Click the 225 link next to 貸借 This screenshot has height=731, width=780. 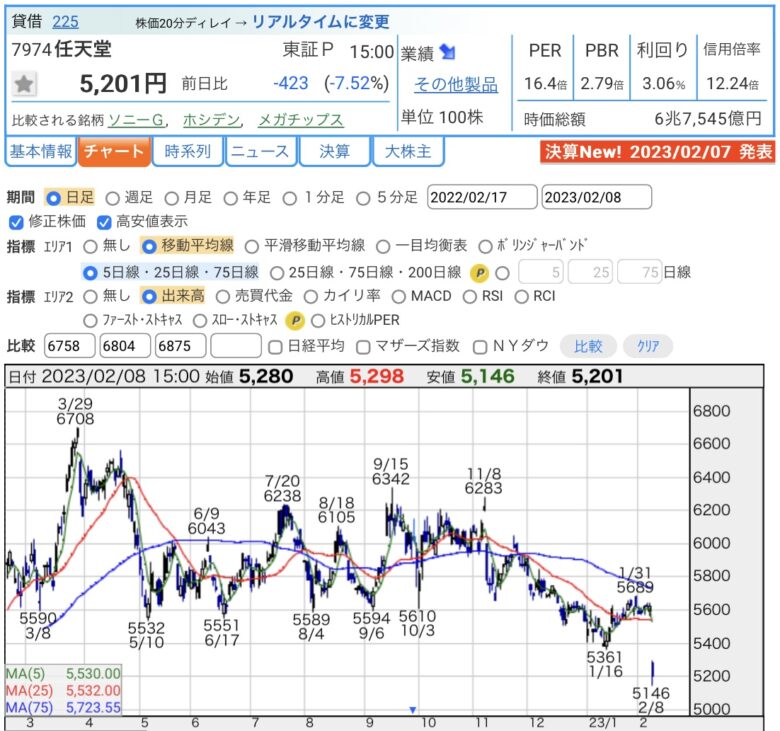[x=65, y=22]
